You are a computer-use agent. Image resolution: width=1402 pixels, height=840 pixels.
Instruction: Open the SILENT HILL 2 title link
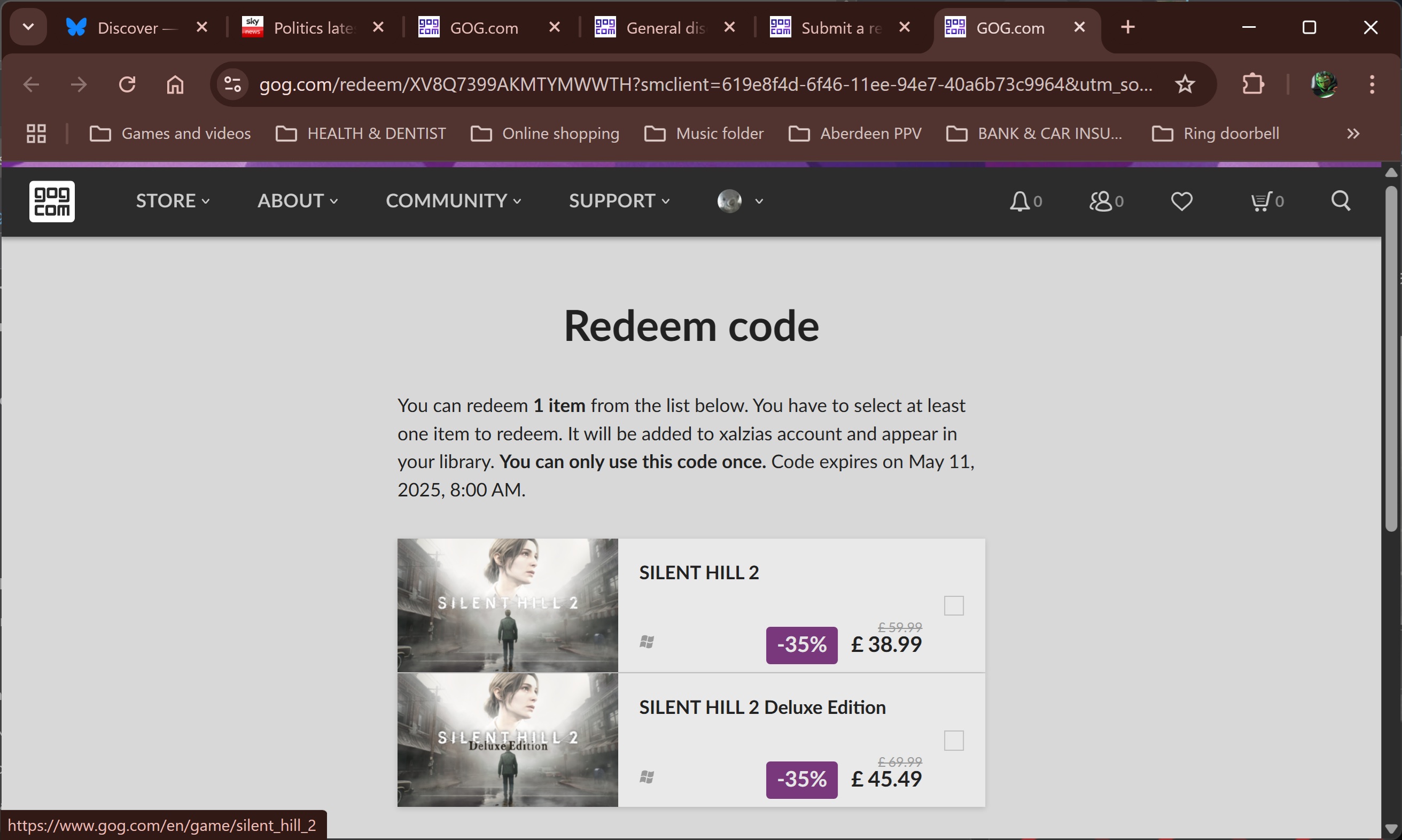click(x=698, y=573)
